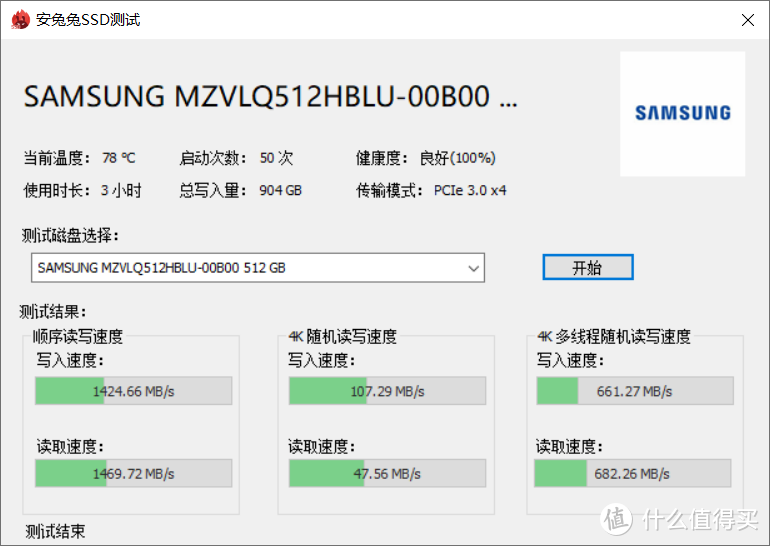The image size is (770, 546).
Task: Click the 使用时长 label
Action: pos(57,191)
